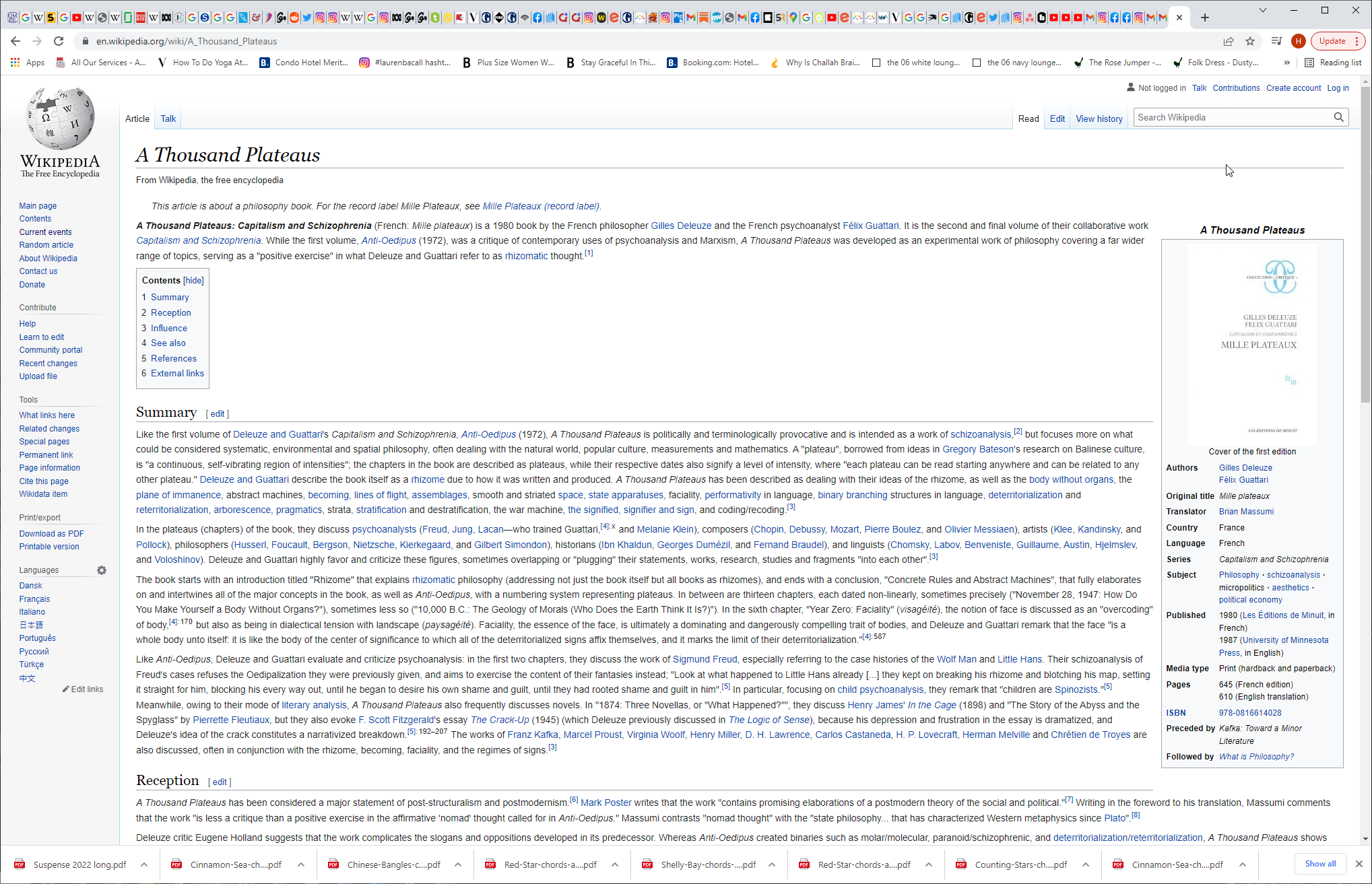The image size is (1372, 884).
Task: Expand options for Shelly-Bay-chords PDF
Action: tap(772, 864)
